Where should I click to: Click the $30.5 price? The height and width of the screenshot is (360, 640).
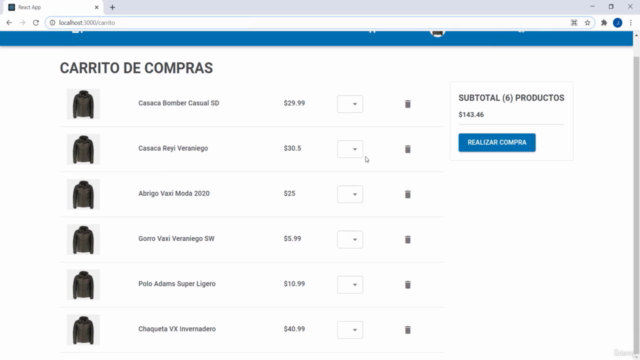[292, 148]
